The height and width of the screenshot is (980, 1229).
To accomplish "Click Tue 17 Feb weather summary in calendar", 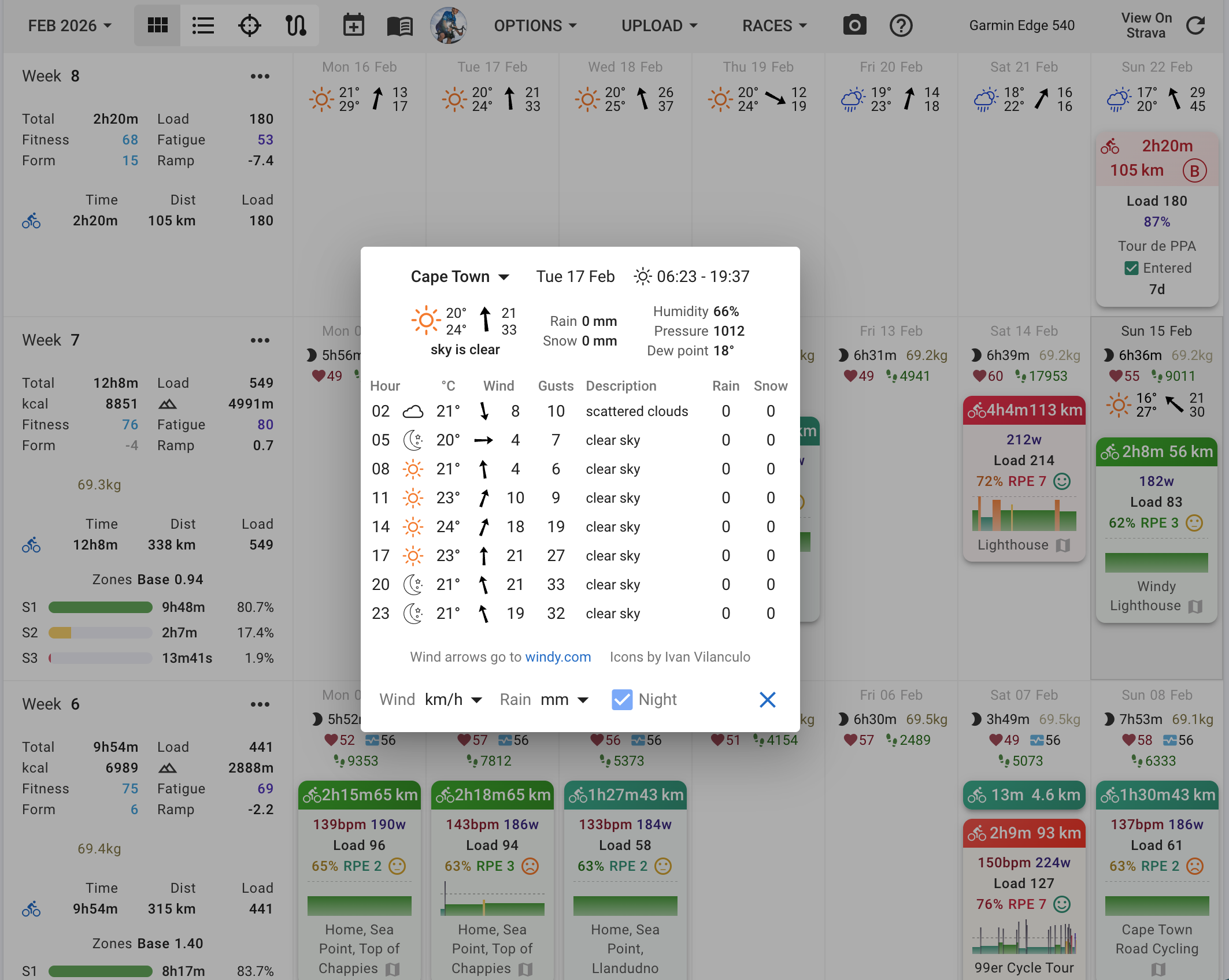I will coord(493,99).
